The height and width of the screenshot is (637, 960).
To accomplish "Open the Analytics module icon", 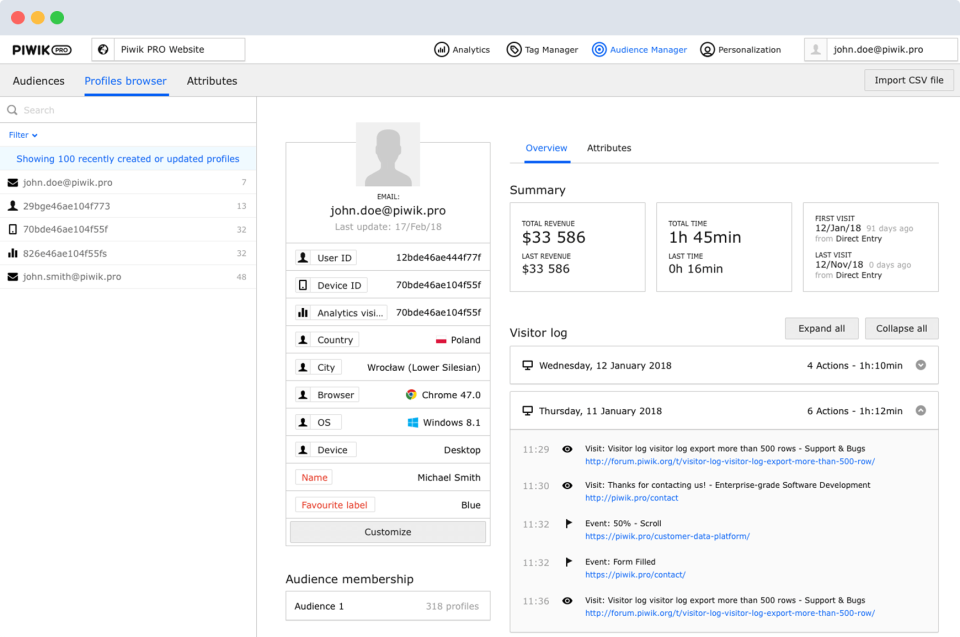I will [440, 48].
